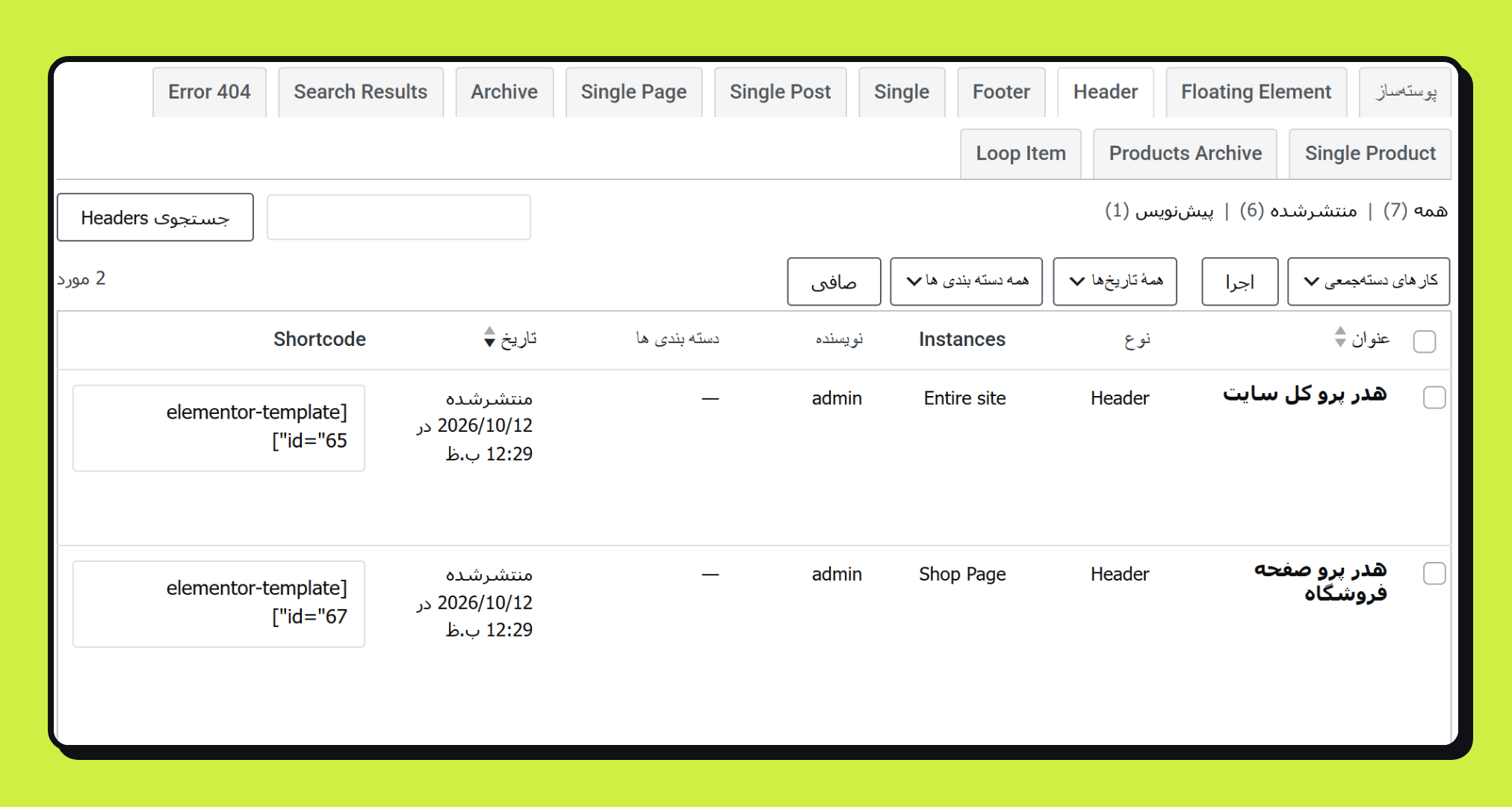Open the Single Product tab
Image resolution: width=1512 pixels, height=807 pixels.
[1370, 153]
